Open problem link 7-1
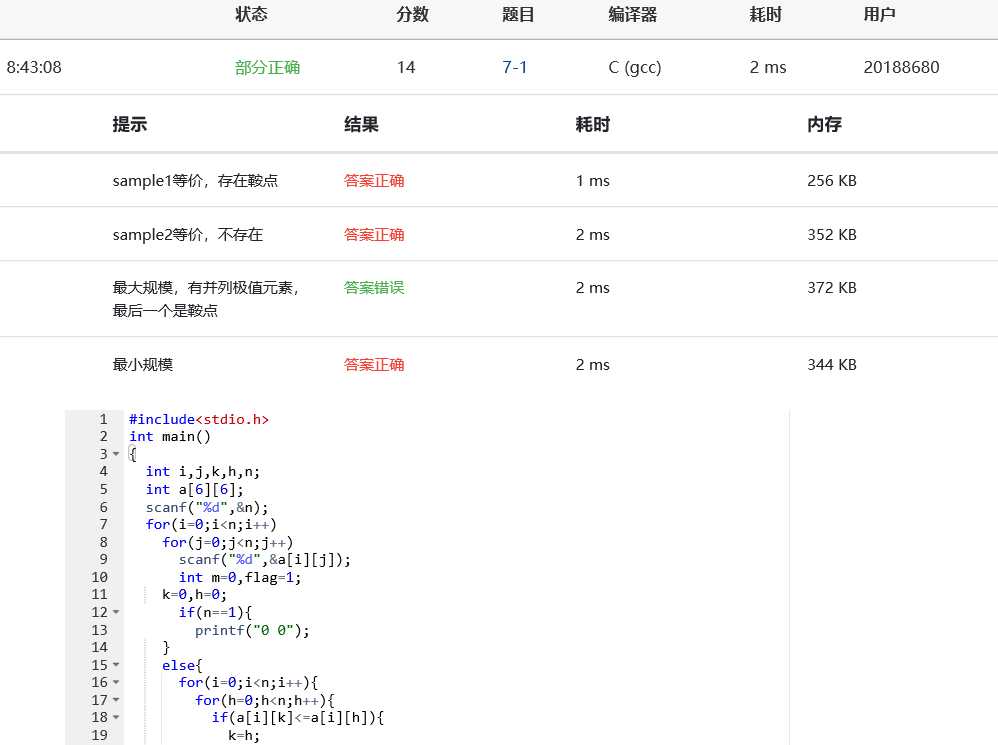 tap(514, 67)
